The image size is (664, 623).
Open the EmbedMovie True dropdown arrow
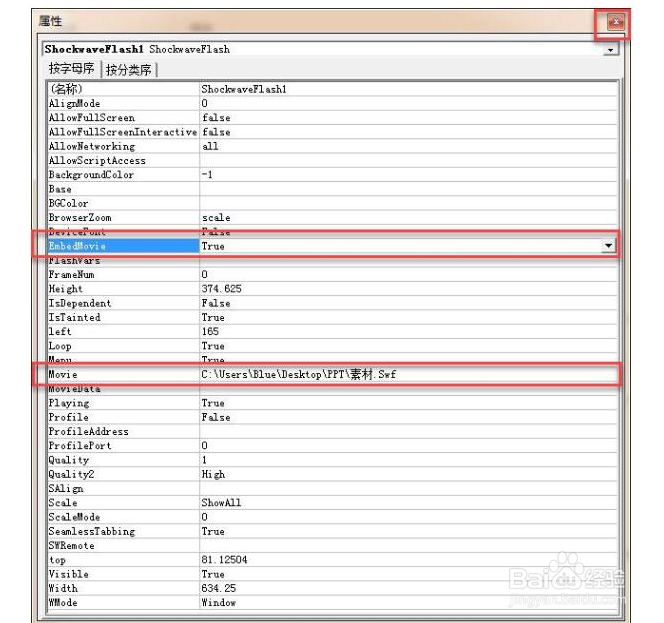tap(609, 246)
